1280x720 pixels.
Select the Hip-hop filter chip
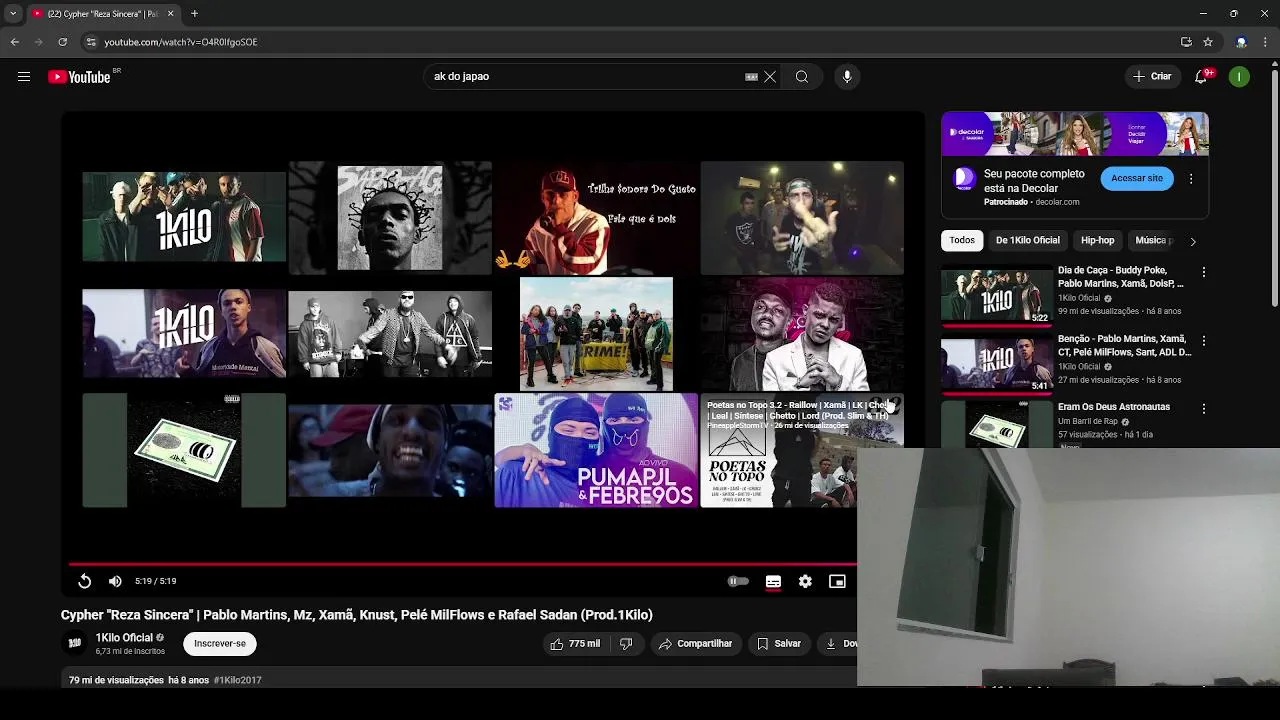(x=1097, y=240)
